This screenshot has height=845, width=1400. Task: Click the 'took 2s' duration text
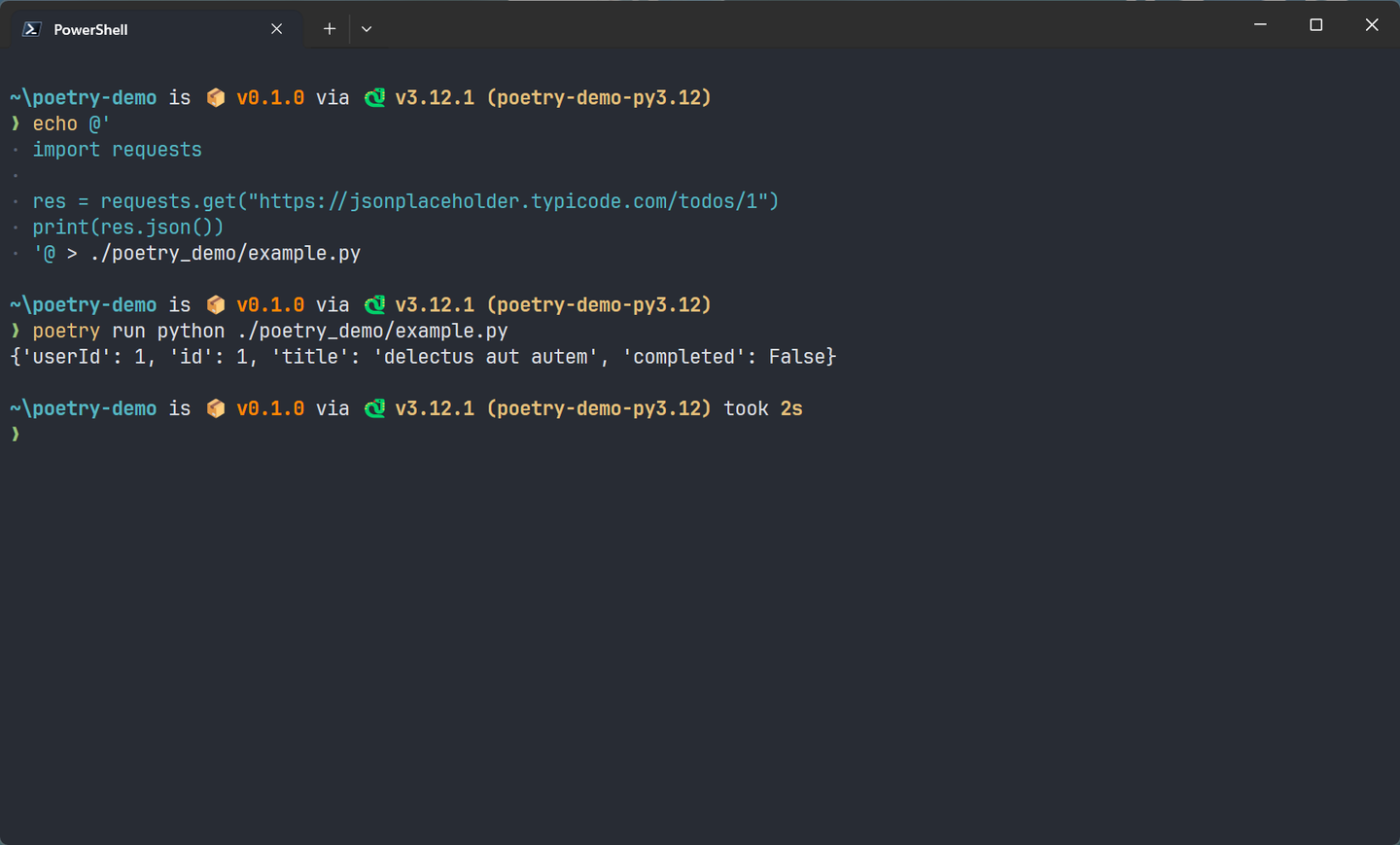(x=763, y=409)
